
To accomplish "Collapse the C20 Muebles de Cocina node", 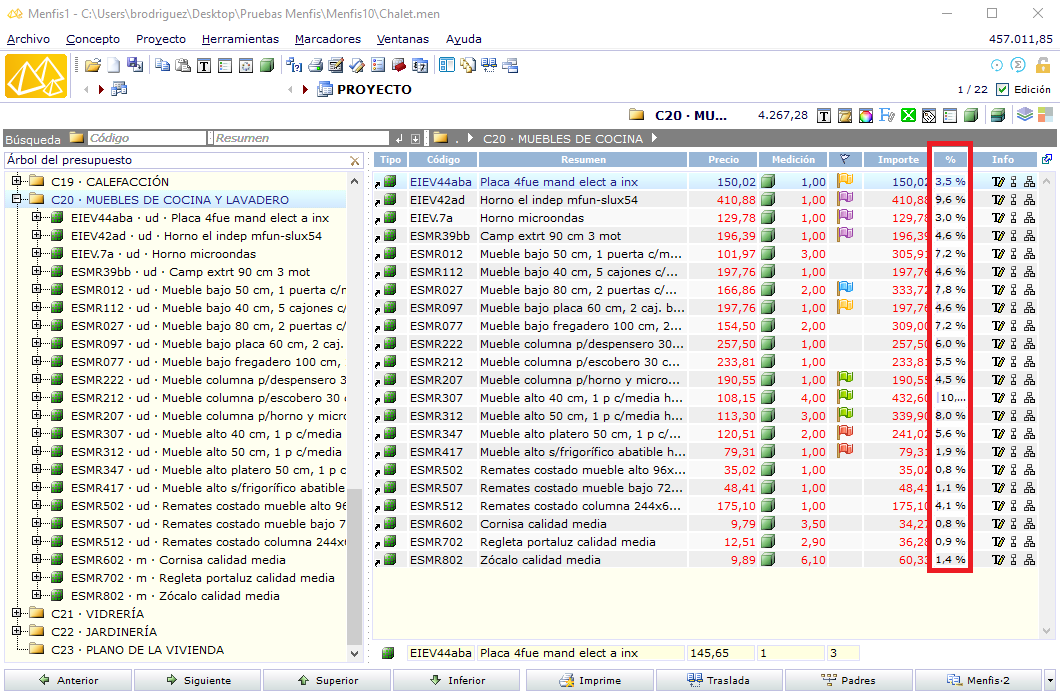I will pyautogui.click(x=17, y=199).
